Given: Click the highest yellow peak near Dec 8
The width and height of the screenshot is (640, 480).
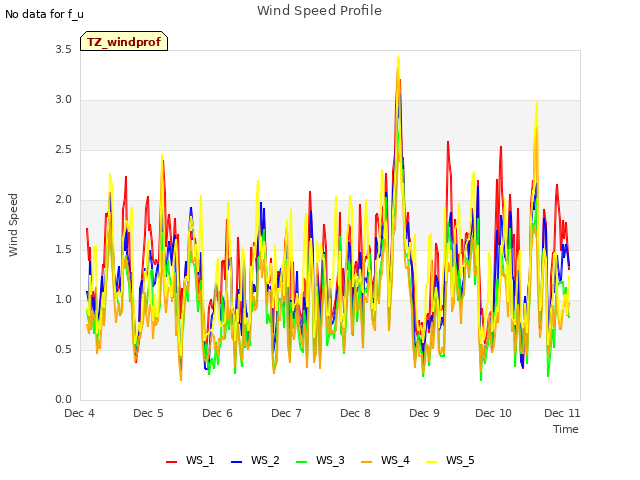Looking at the screenshot, I should 398,58.
